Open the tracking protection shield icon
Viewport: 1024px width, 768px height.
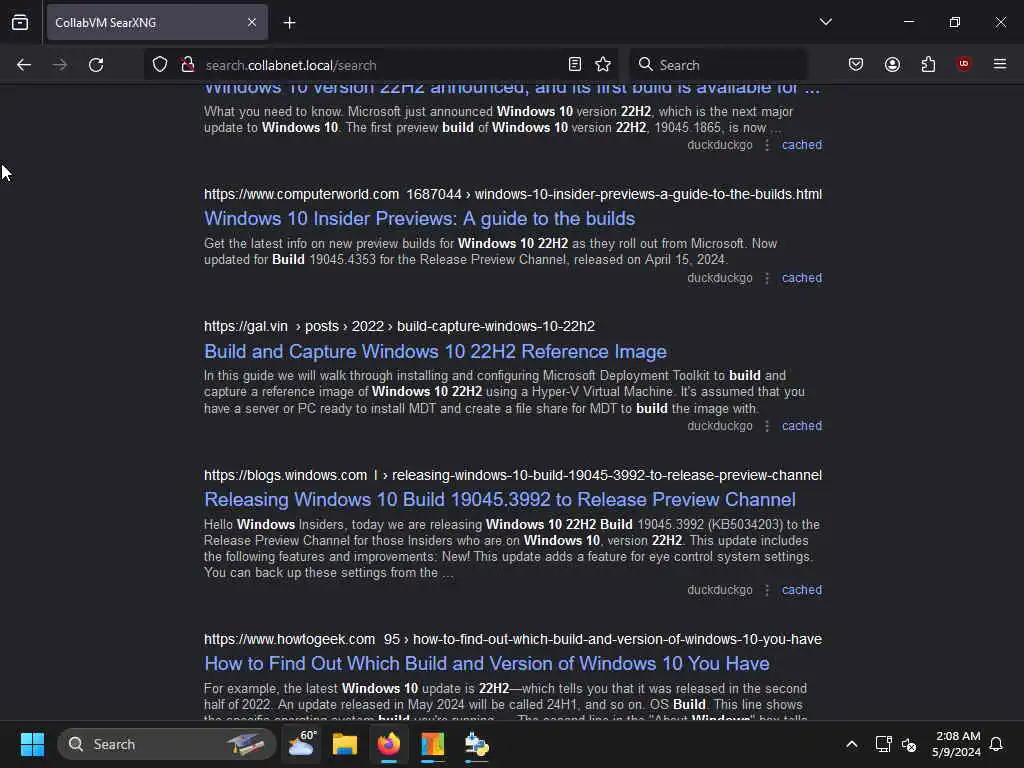(160, 65)
